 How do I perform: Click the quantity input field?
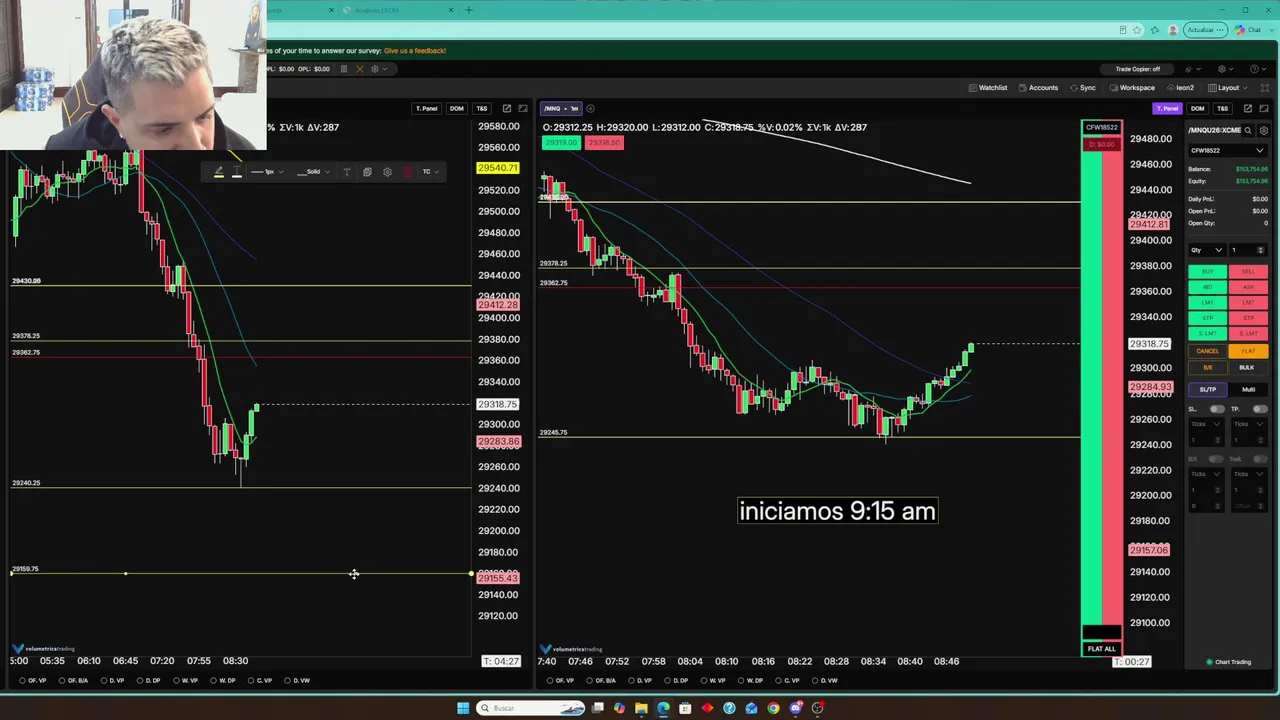pyautogui.click(x=1248, y=250)
